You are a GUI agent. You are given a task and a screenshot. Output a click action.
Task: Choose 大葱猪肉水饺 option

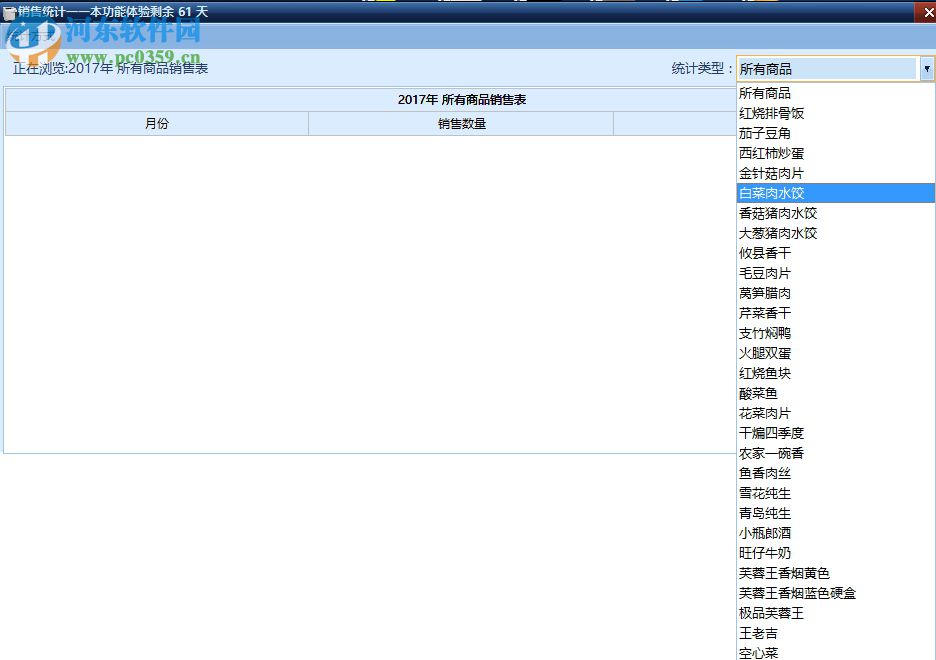pos(836,233)
